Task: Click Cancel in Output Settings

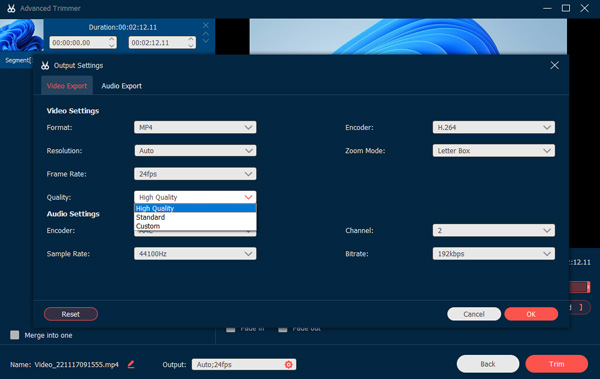Action: (x=474, y=314)
